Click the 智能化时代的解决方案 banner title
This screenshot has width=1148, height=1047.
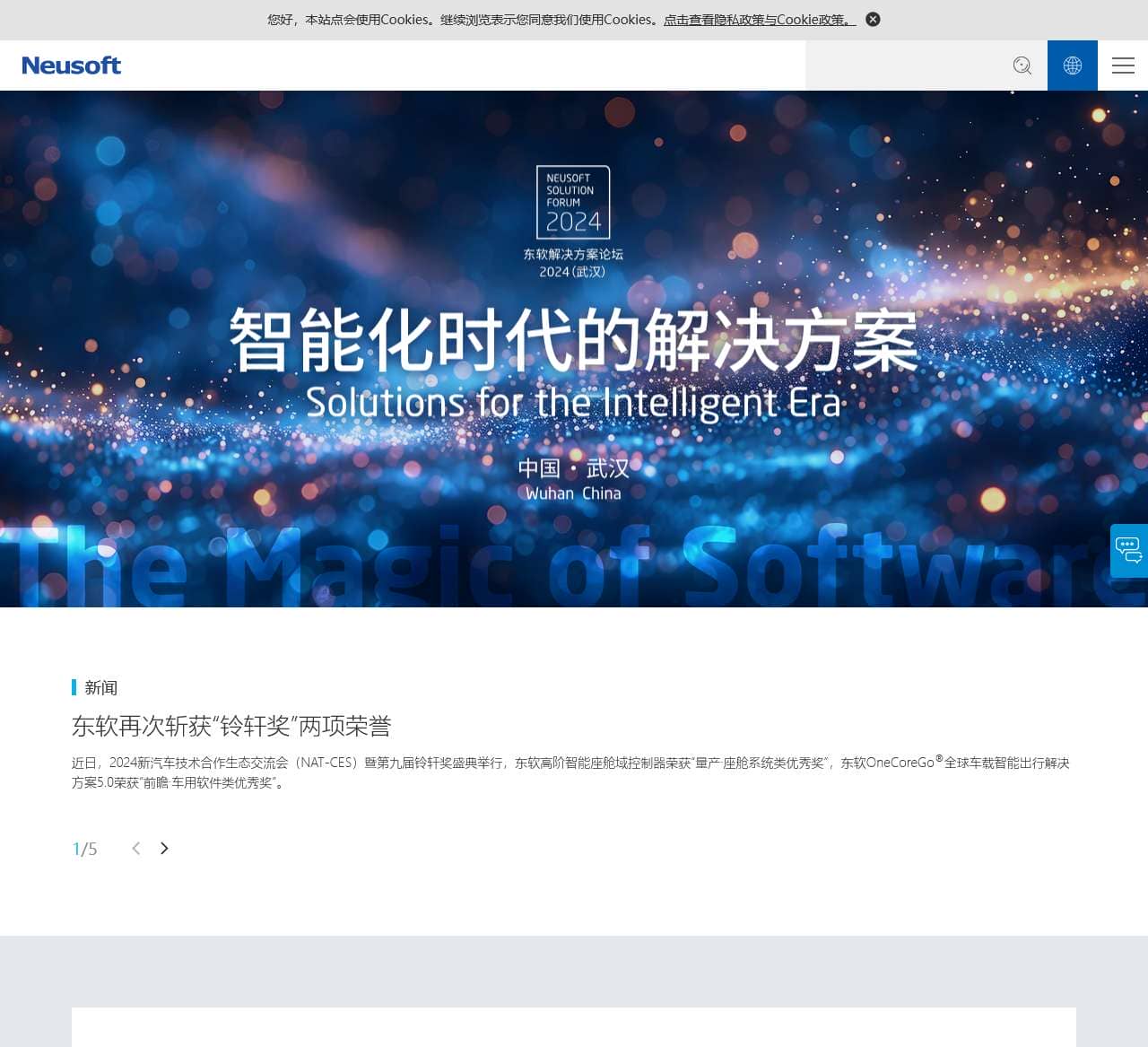click(574, 339)
